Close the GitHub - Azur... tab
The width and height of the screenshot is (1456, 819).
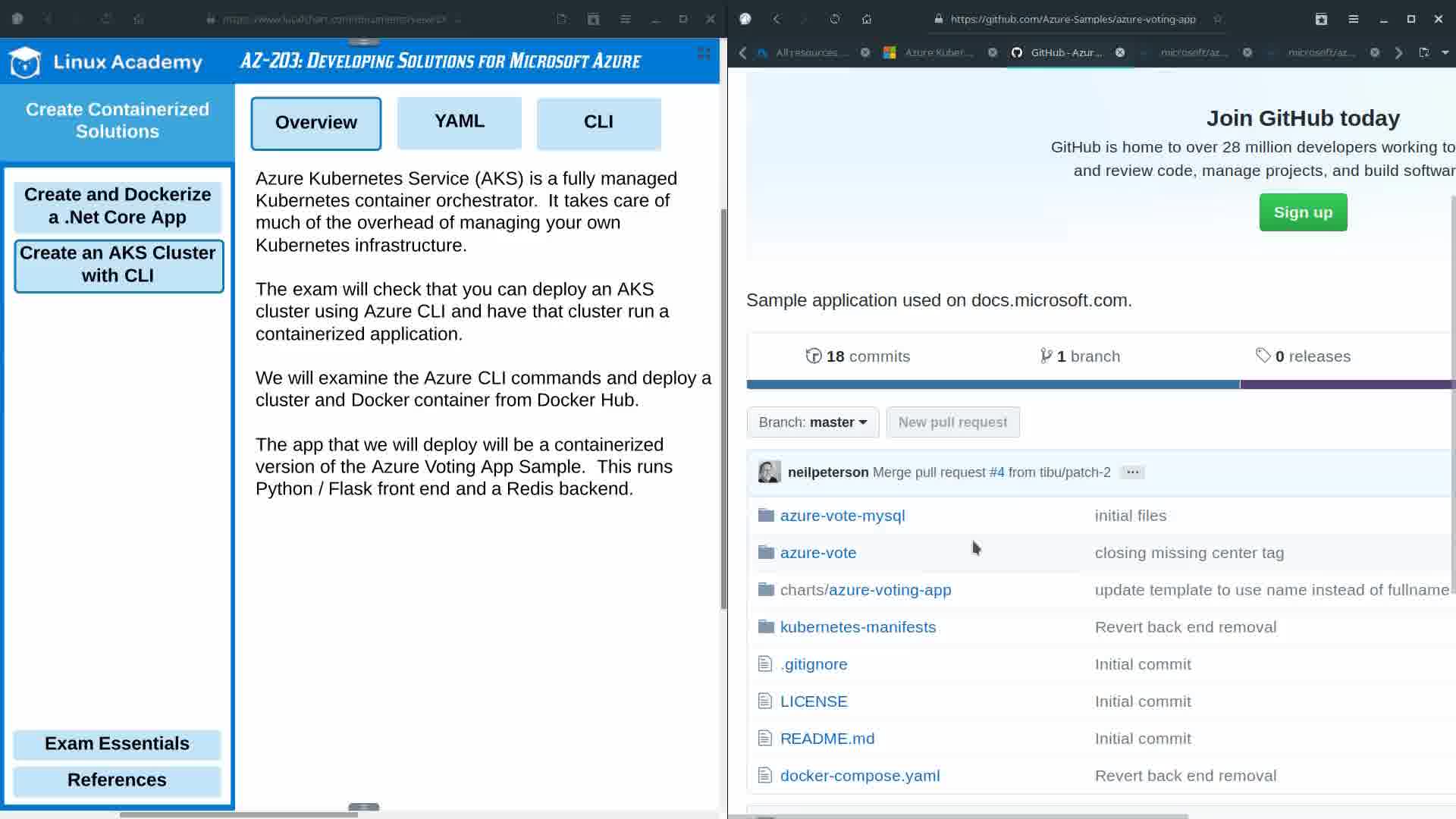click(x=1120, y=52)
